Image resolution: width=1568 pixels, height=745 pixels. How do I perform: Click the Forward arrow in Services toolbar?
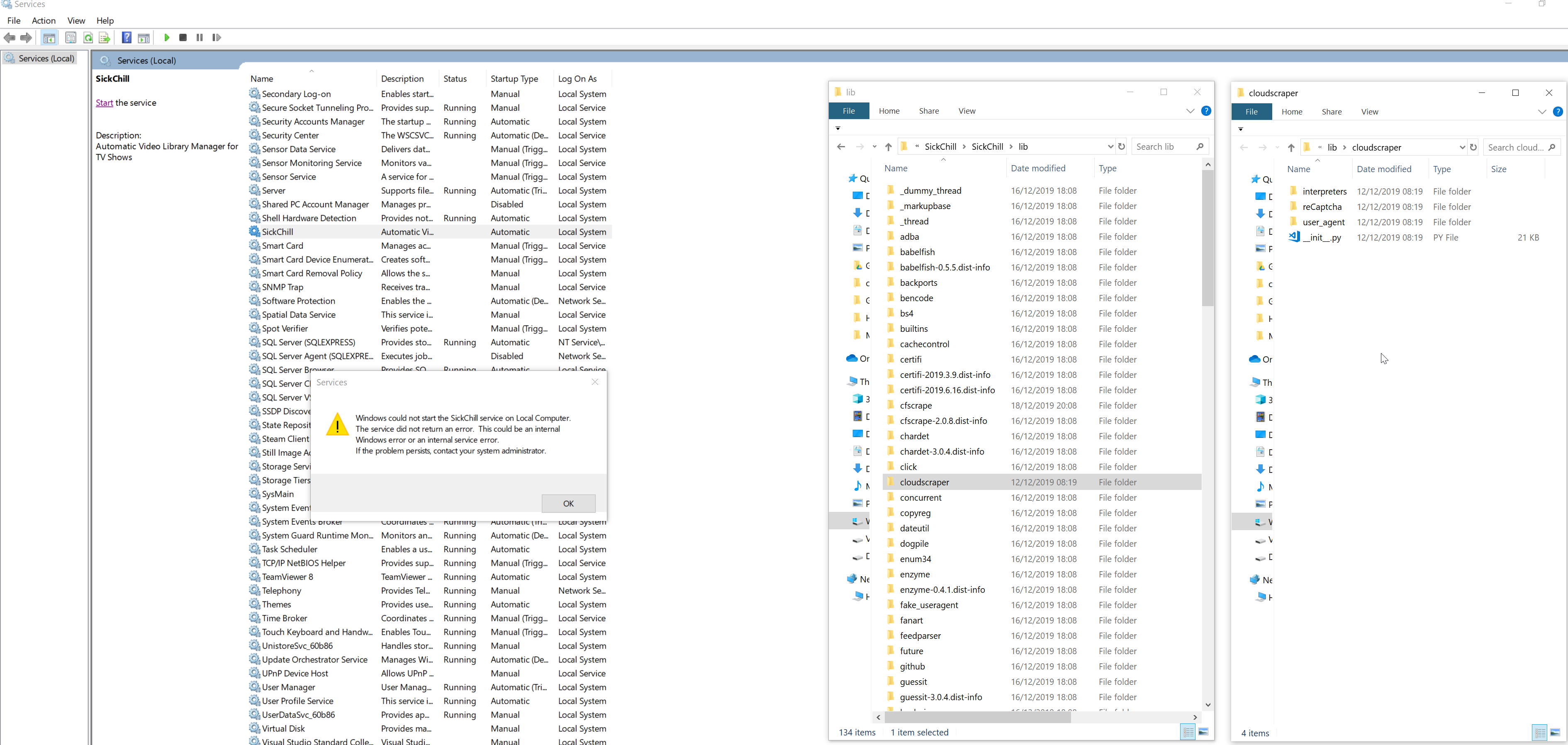[x=26, y=38]
